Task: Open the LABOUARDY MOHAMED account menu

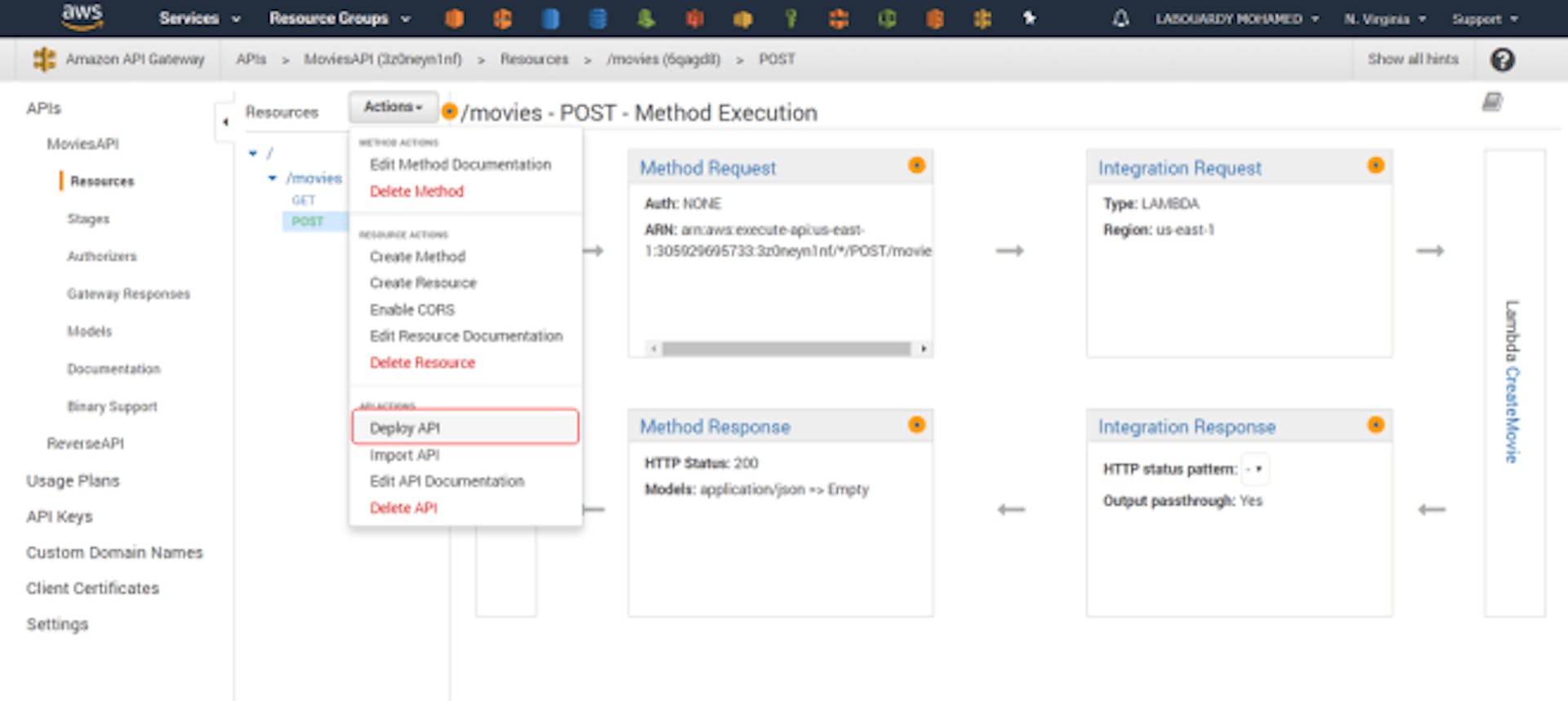Action: point(1236,18)
